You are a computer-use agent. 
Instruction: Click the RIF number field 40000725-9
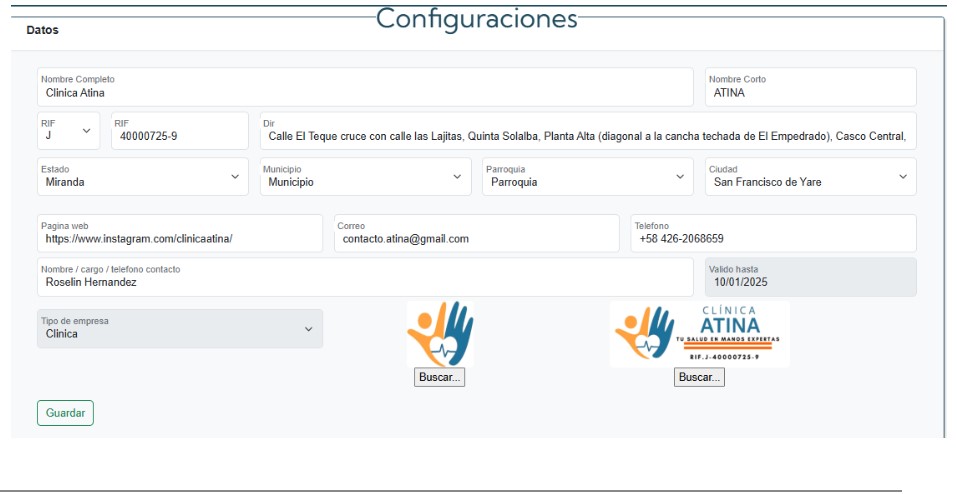[180, 131]
